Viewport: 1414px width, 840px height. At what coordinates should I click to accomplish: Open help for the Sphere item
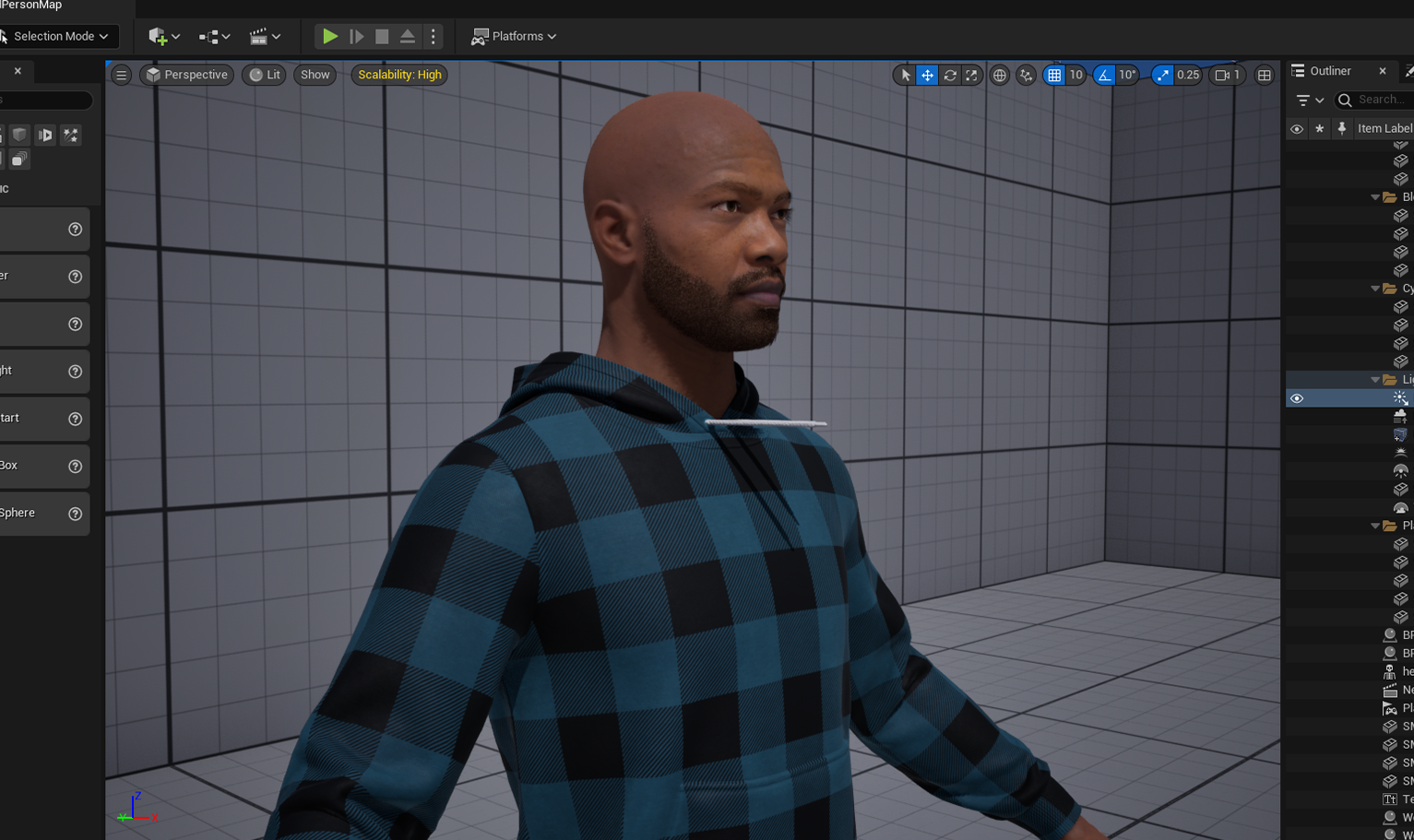coord(76,514)
